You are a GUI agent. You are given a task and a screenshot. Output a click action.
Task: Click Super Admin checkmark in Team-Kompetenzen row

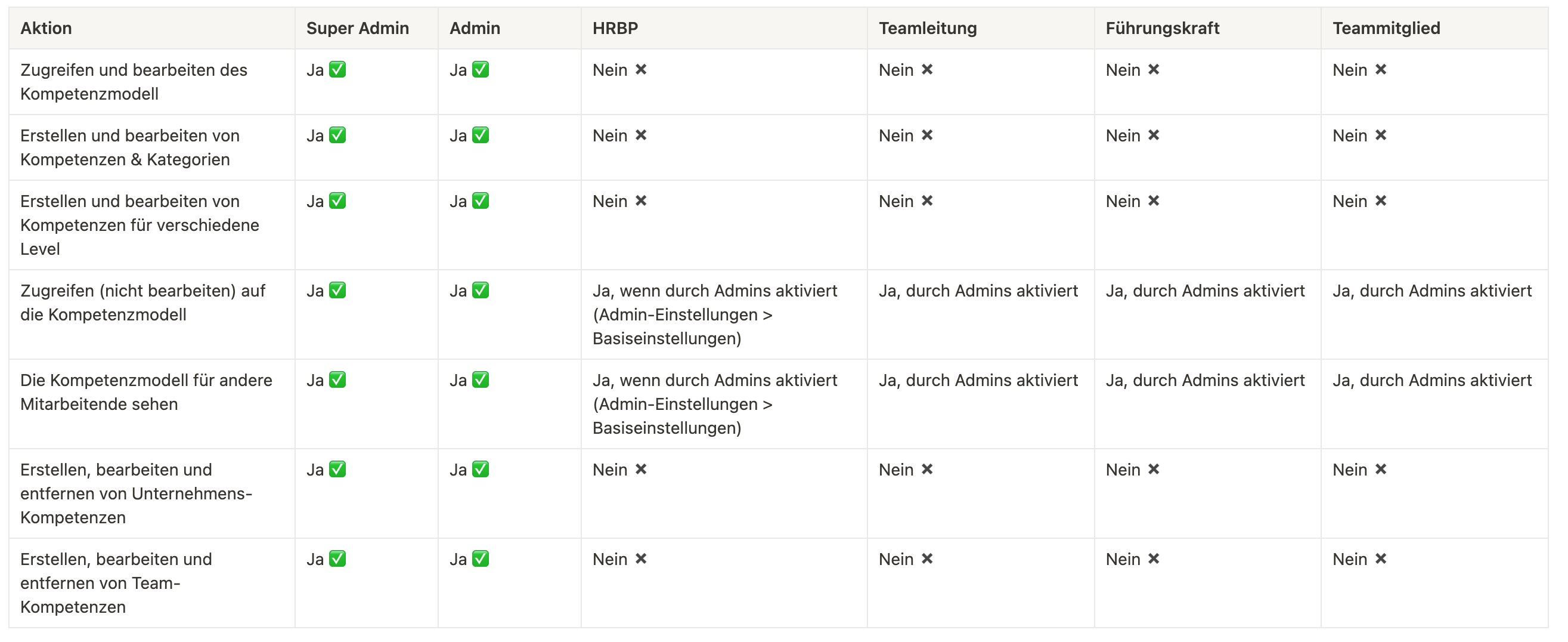[x=337, y=559]
